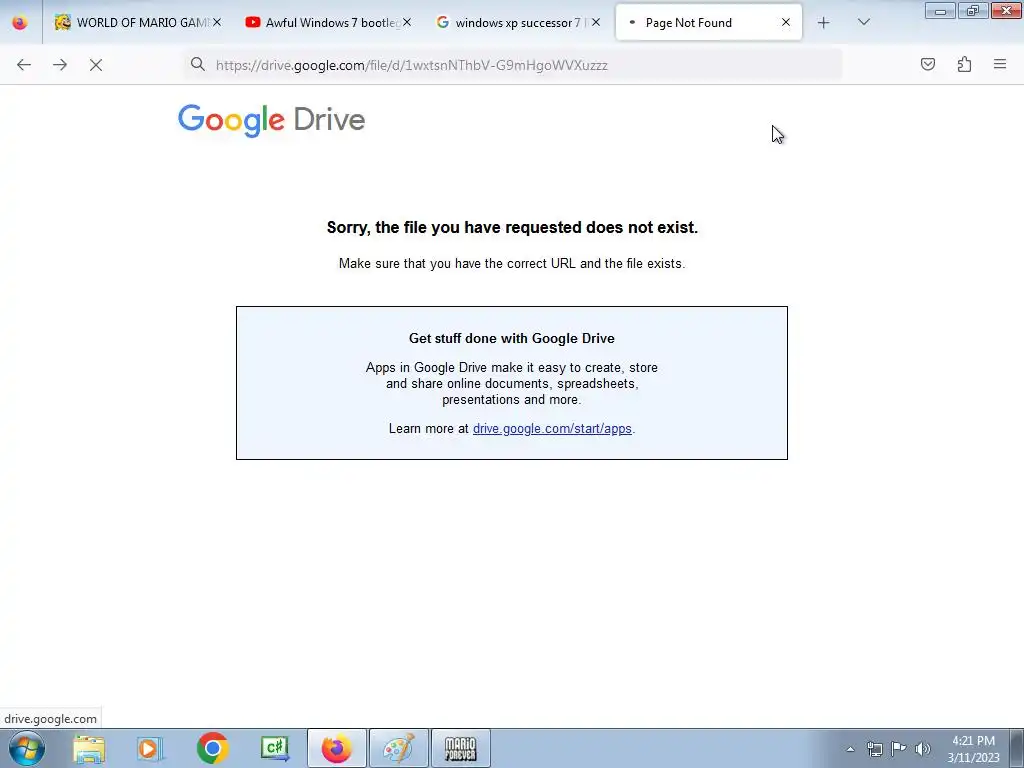Close the Awful Windows 7 bootleg tab
Image resolution: width=1024 pixels, height=768 pixels.
click(407, 22)
